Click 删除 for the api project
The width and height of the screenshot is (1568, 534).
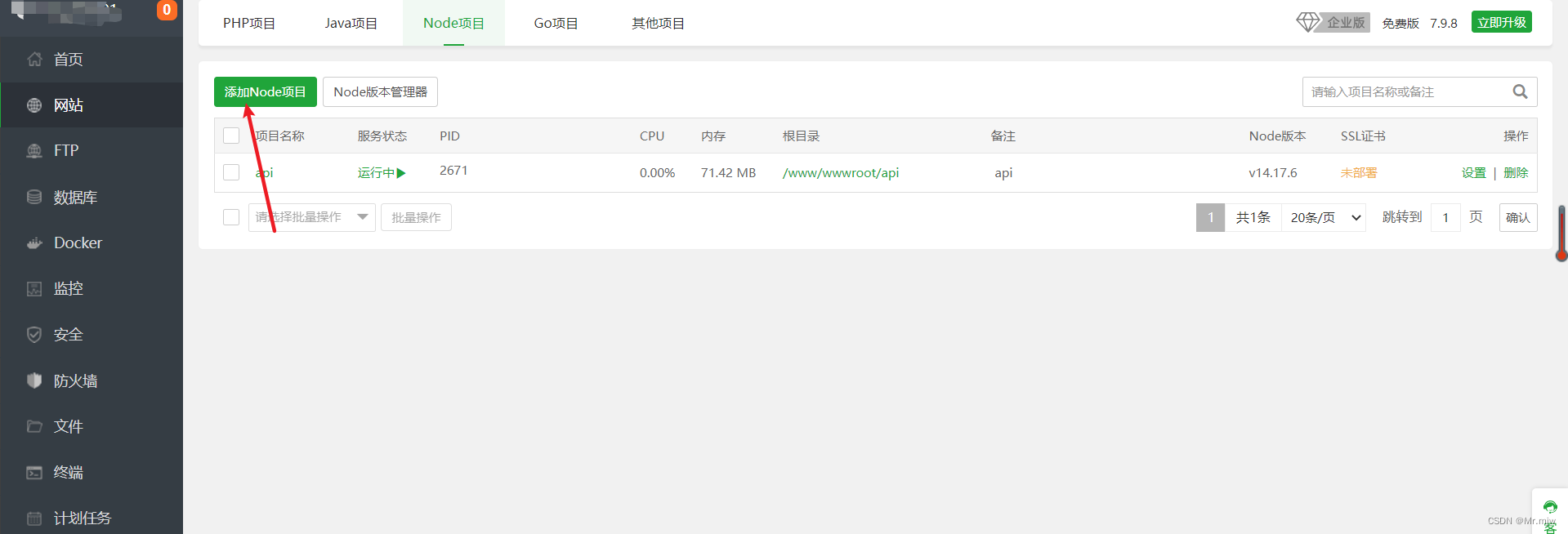tap(1516, 172)
